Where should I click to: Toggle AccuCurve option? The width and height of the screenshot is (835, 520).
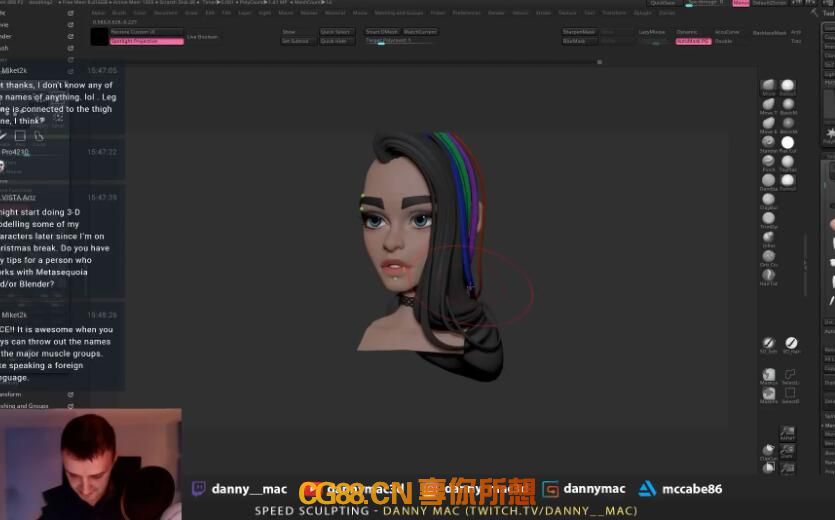coord(727,32)
